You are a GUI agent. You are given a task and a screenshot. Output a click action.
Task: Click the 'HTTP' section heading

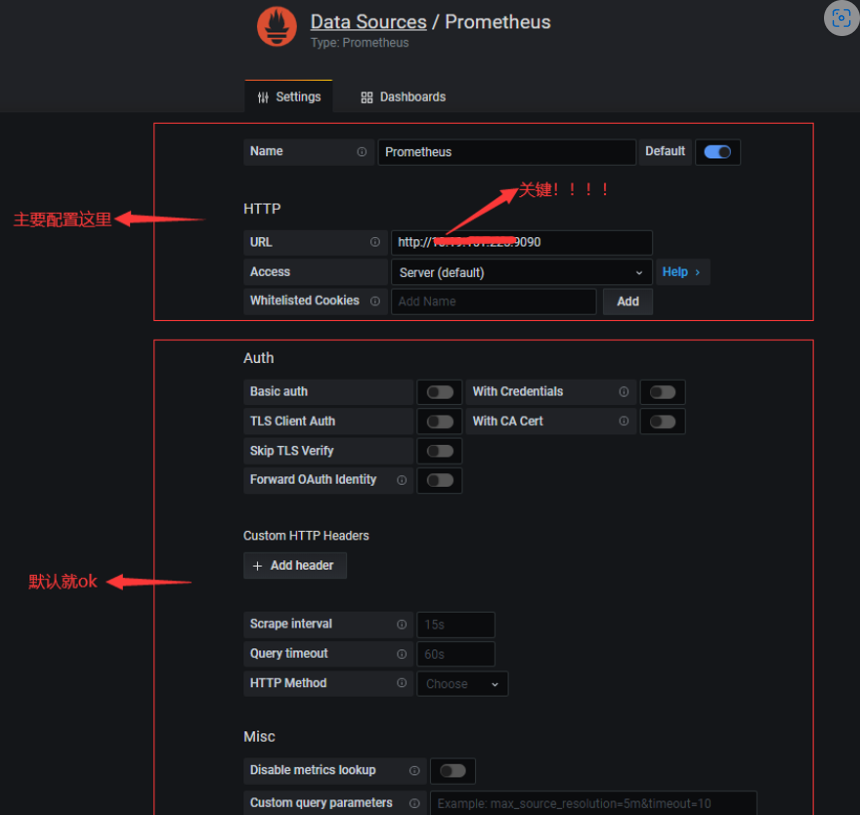(x=262, y=209)
